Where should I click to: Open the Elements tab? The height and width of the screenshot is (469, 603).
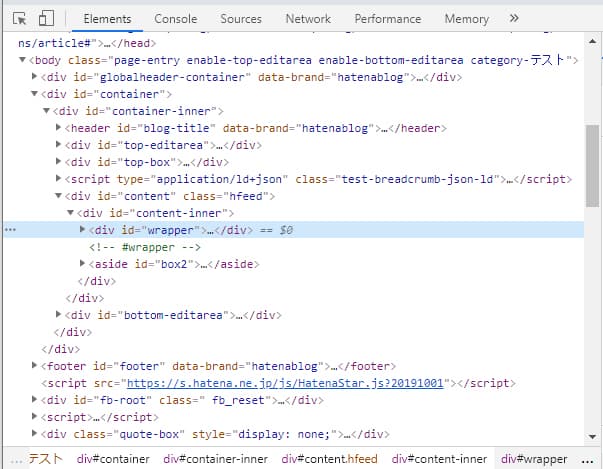point(107,19)
